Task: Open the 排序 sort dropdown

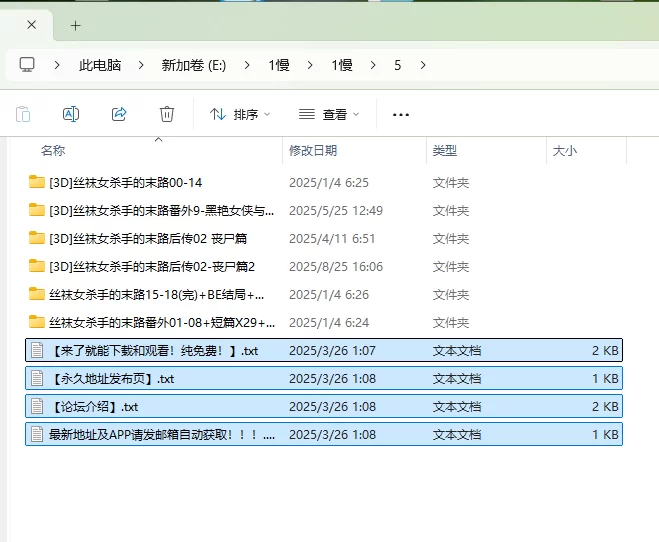Action: coord(240,114)
